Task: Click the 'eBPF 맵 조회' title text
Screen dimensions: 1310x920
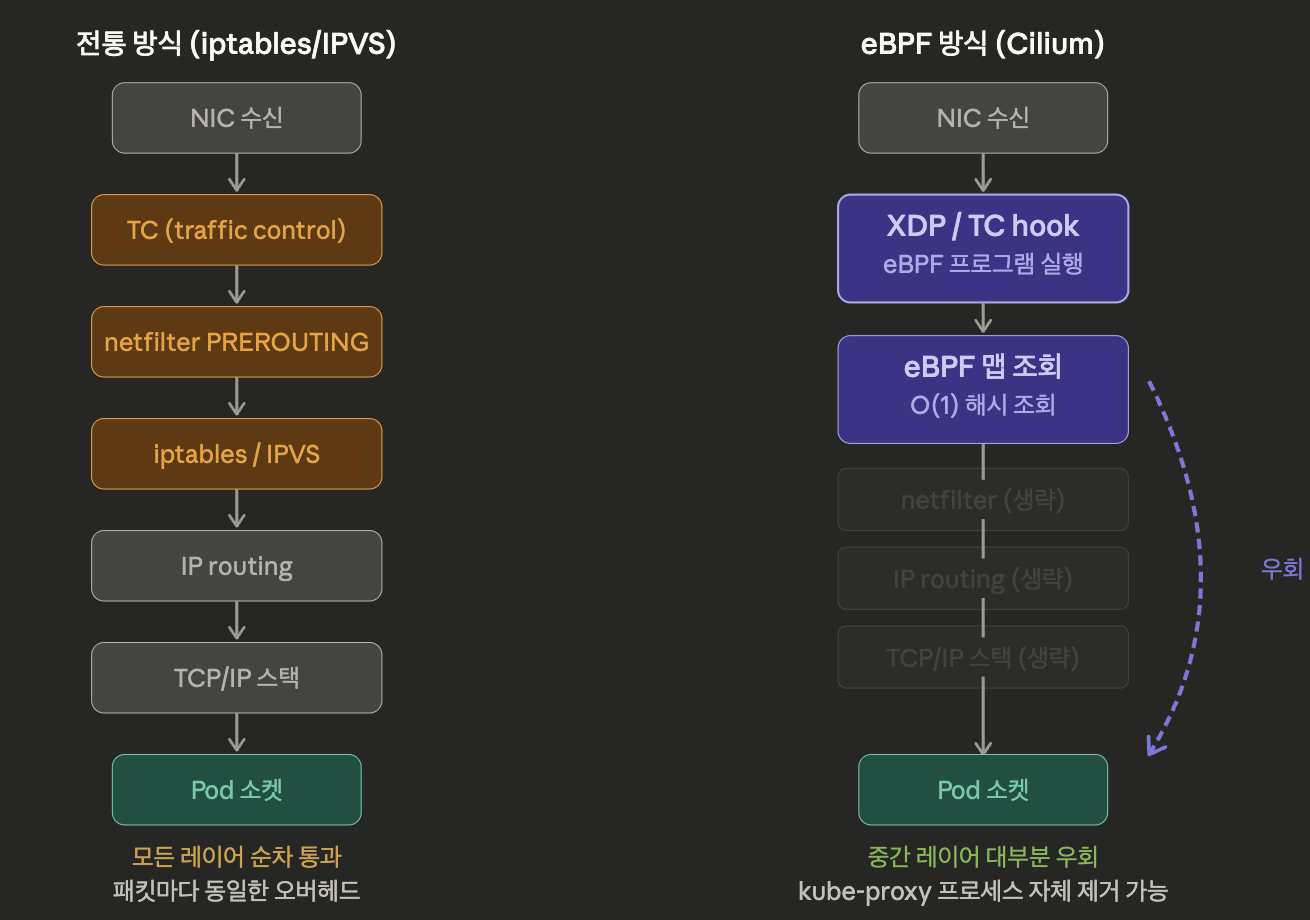Action: coord(983,367)
